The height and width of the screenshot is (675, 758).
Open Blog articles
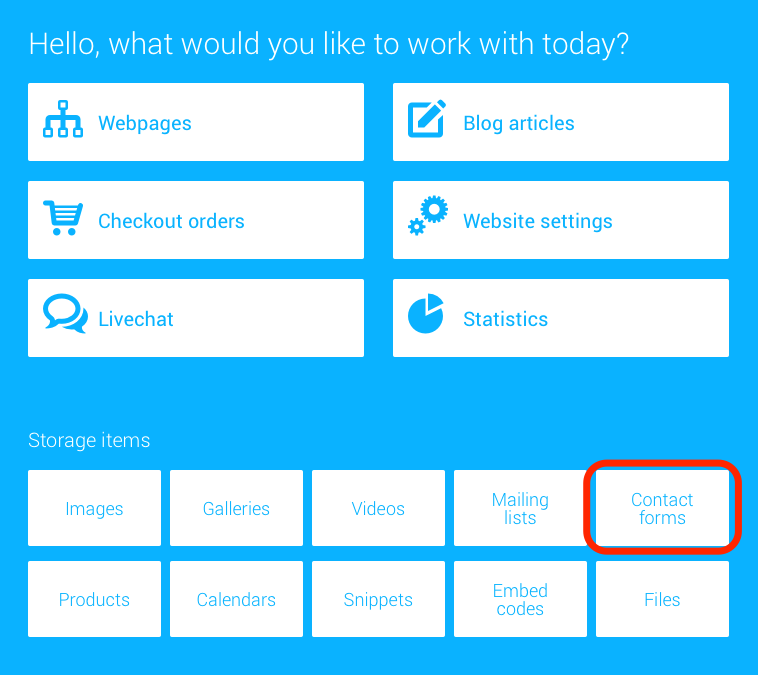pyautogui.click(x=561, y=122)
